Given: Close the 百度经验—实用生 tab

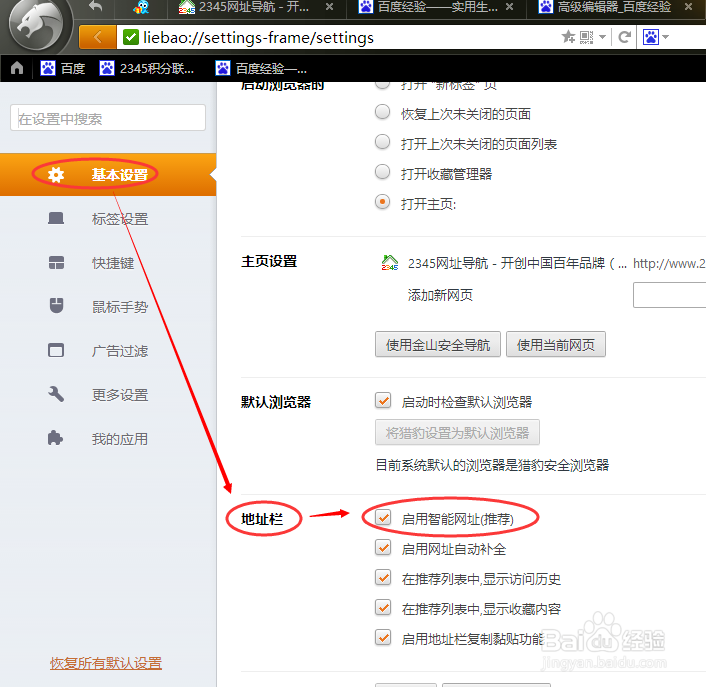Looking at the screenshot, I should pyautogui.click(x=509, y=7).
